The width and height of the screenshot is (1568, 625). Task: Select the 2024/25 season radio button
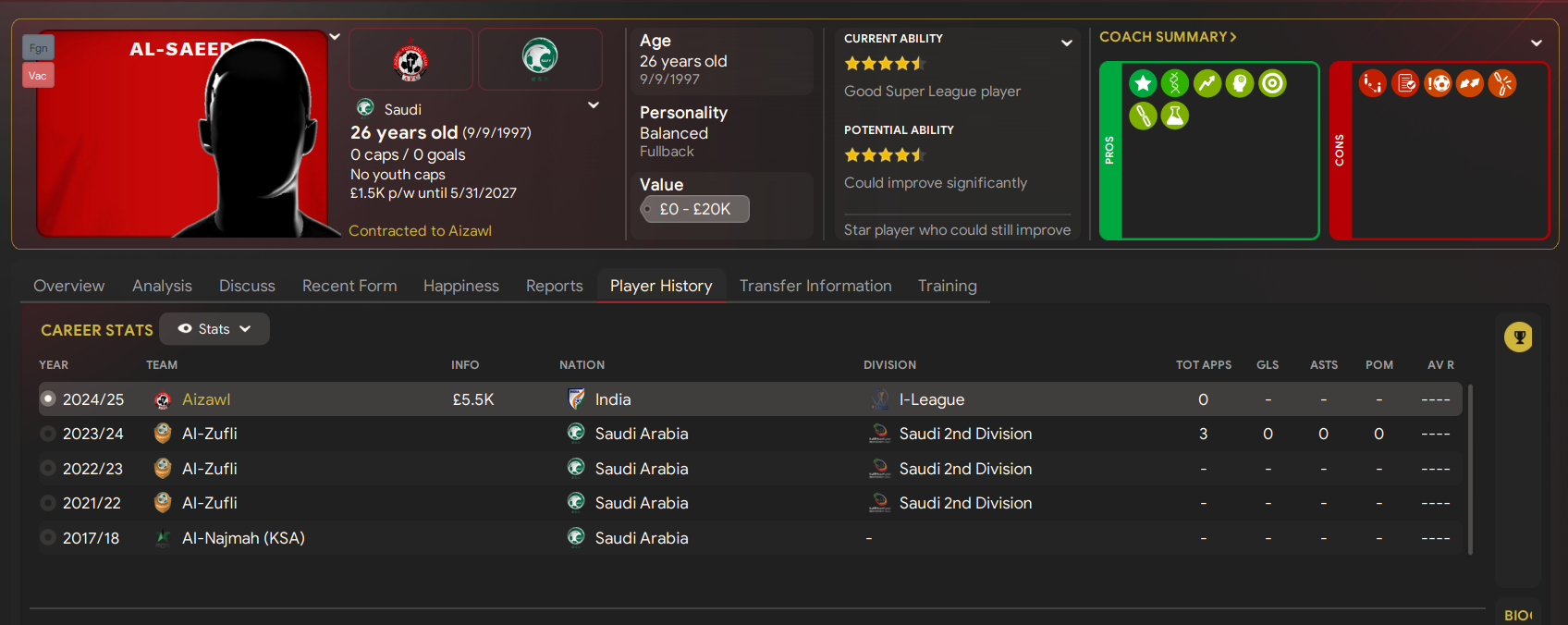tap(48, 398)
